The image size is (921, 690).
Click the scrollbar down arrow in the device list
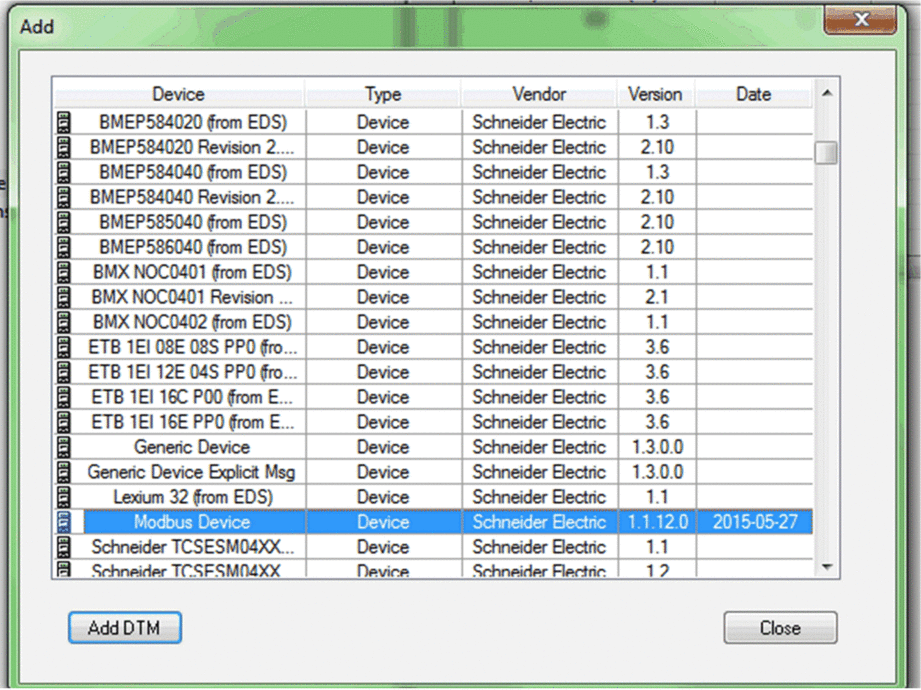click(827, 567)
